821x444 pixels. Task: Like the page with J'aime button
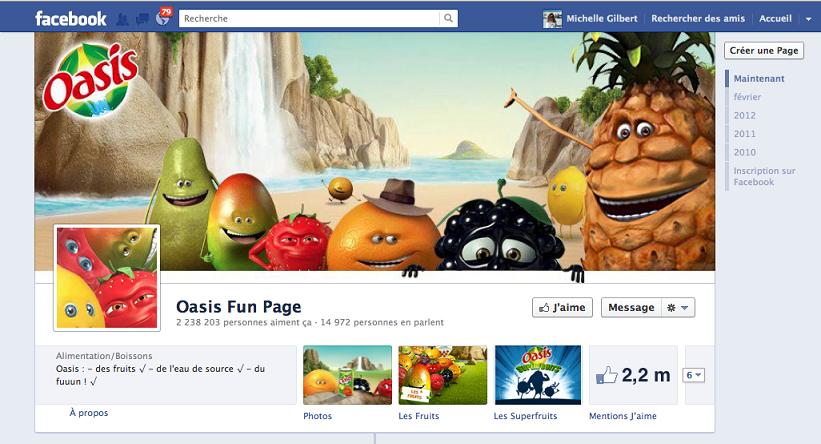click(562, 307)
